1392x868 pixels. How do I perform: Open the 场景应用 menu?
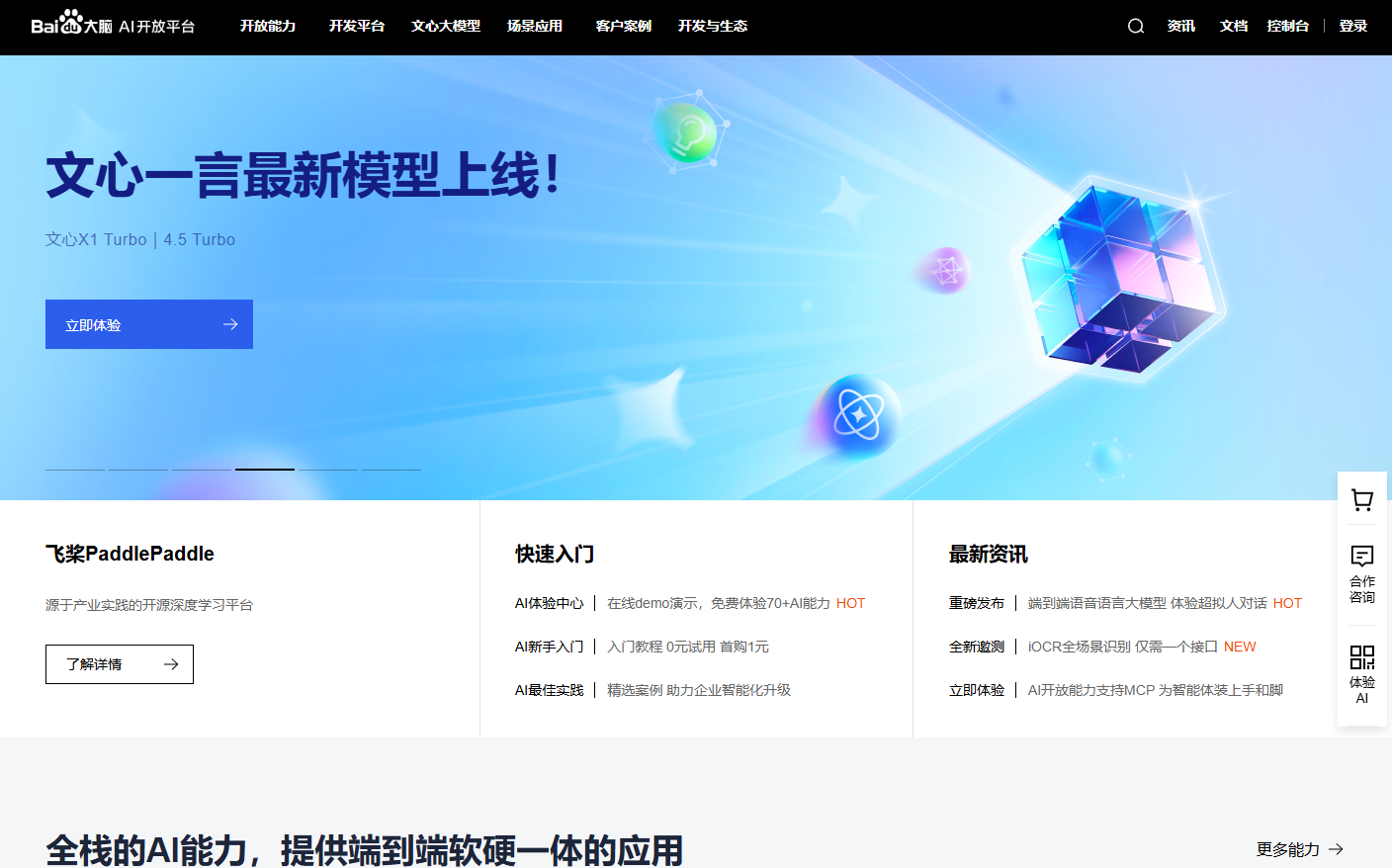[535, 26]
